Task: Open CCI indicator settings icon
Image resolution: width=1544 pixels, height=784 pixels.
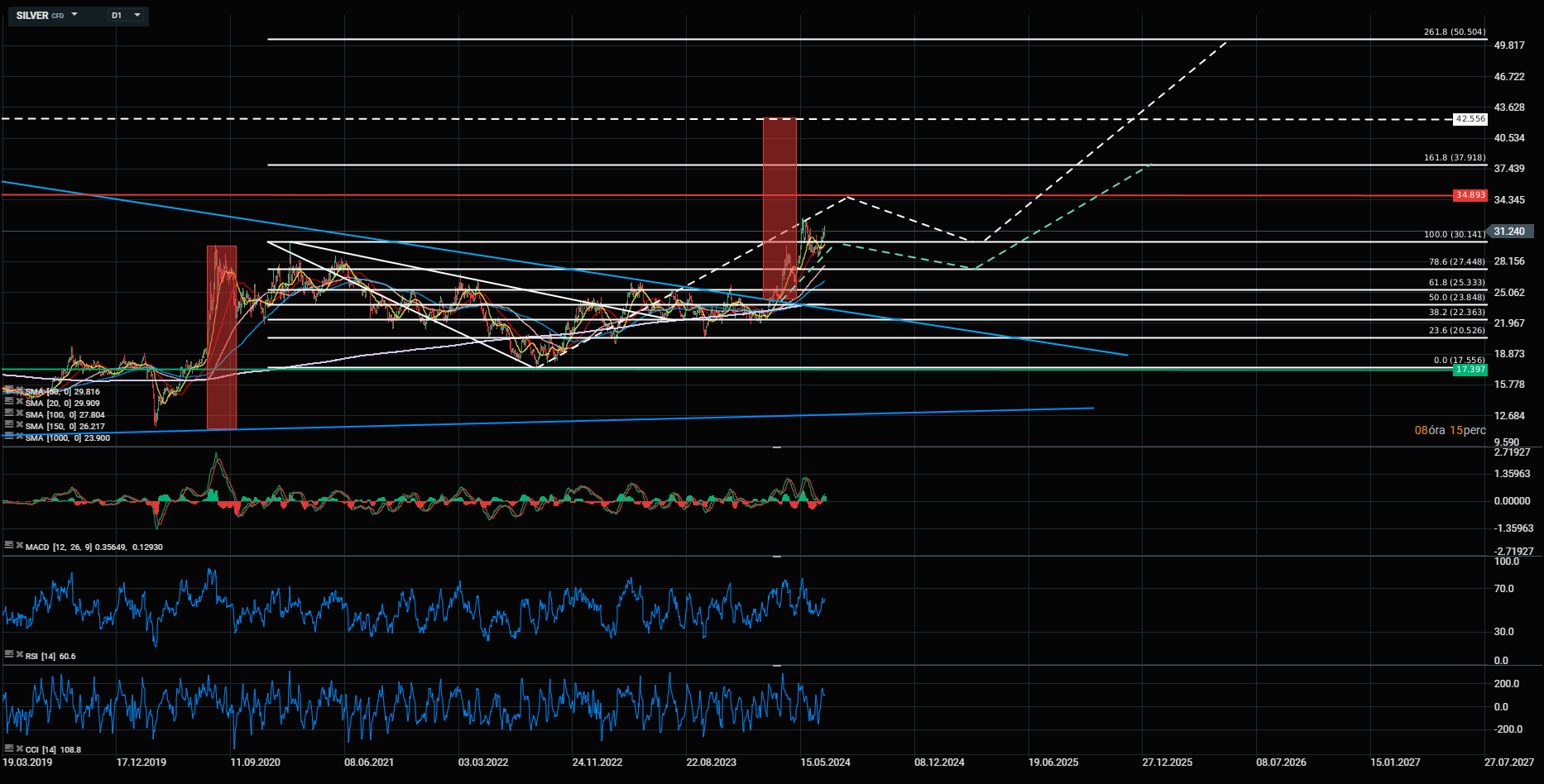Action: [9, 748]
